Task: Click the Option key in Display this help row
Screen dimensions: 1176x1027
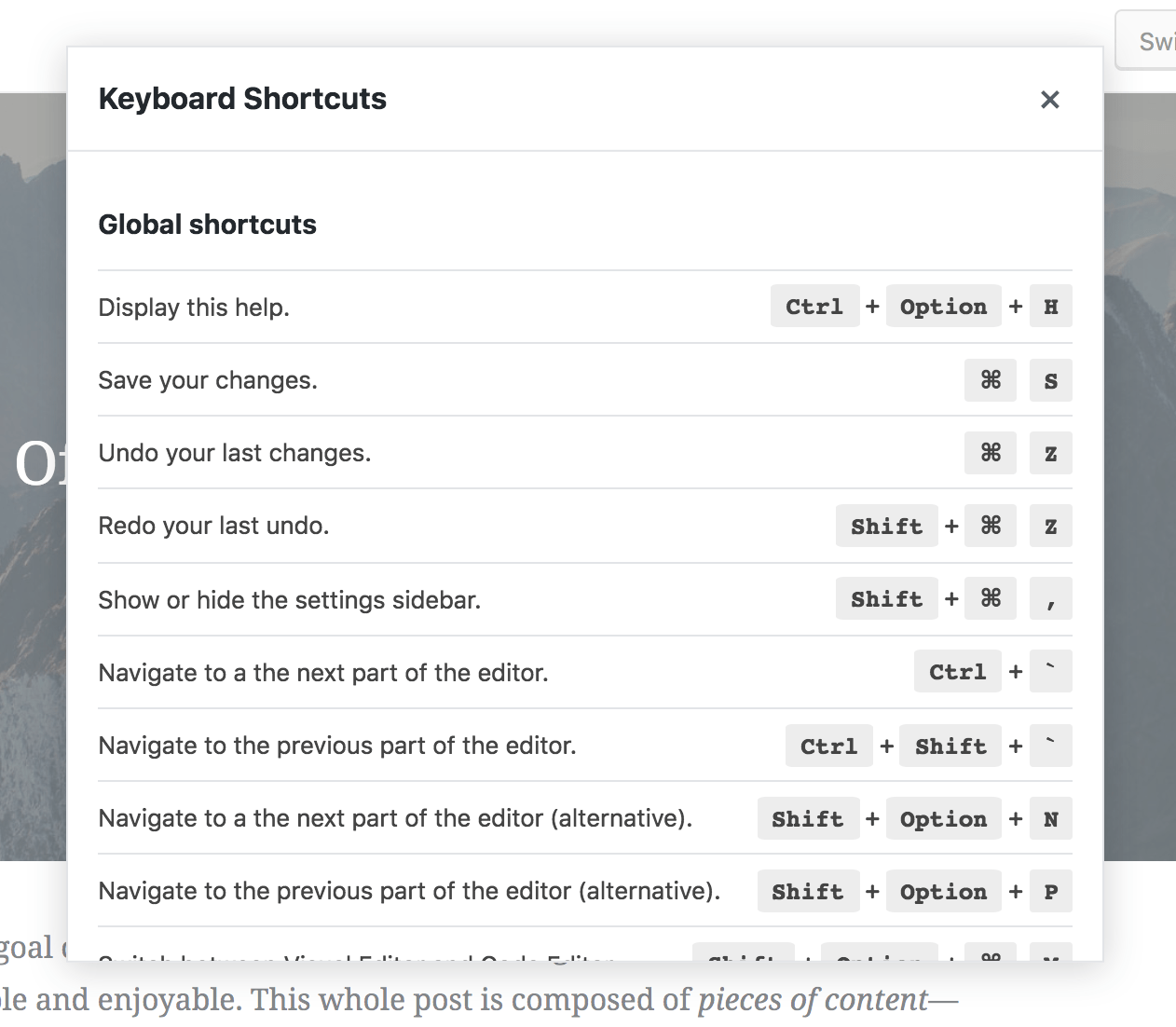Action: [x=943, y=307]
